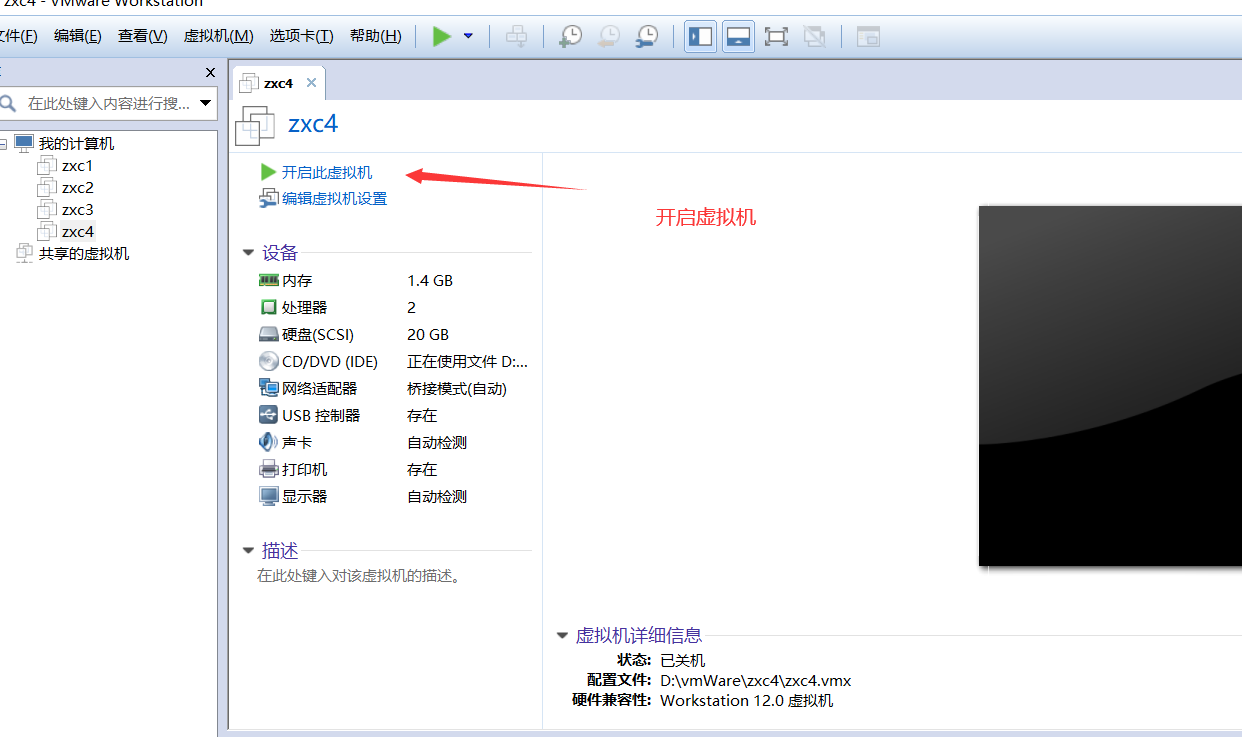1242x737 pixels.
Task: Click 正在使用文件 D:... CD/DVD value
Action: tap(468, 362)
